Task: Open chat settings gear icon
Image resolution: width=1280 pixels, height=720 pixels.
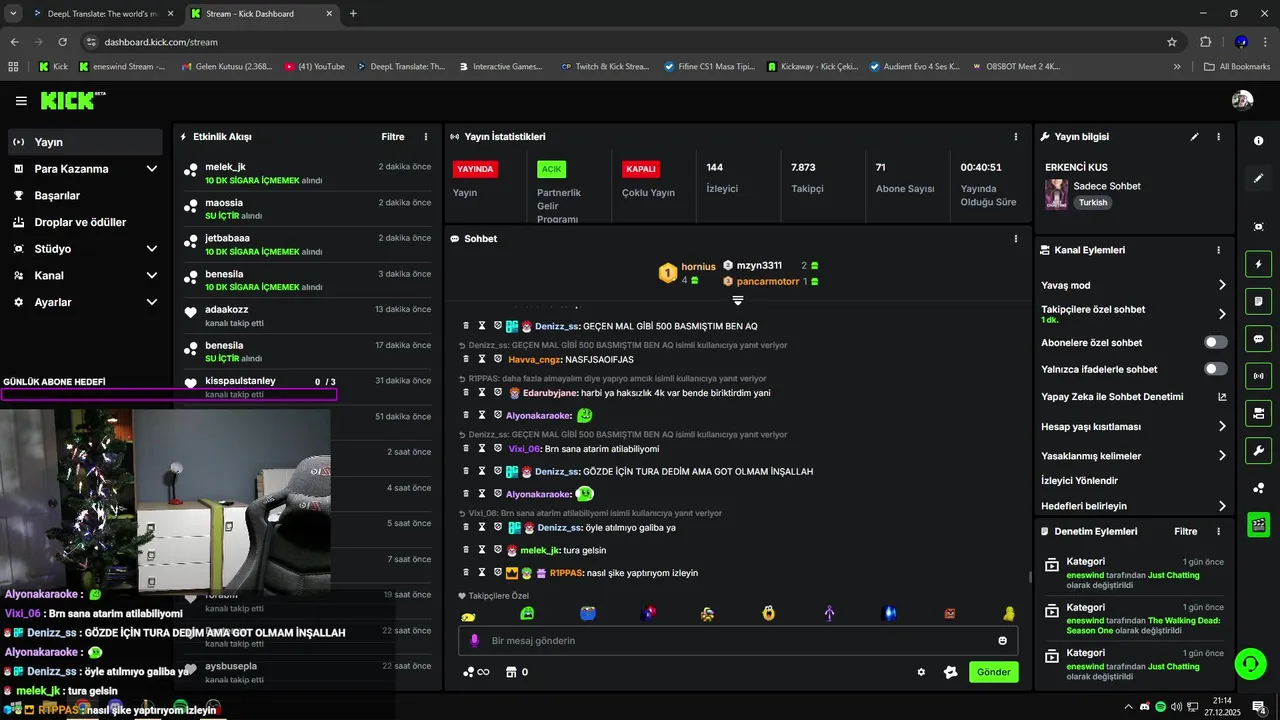Action: [x=921, y=672]
